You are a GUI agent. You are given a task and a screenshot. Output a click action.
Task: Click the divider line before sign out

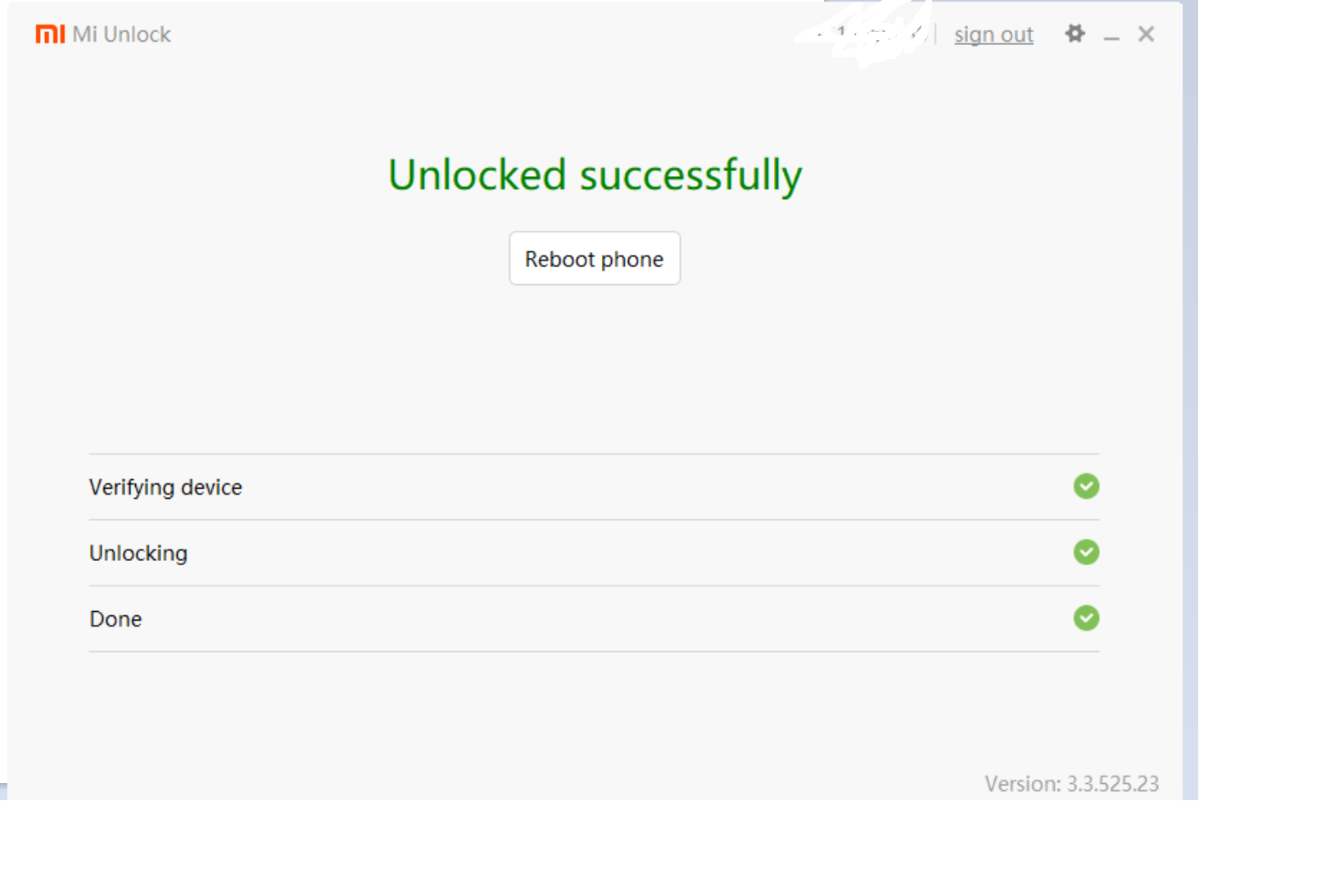[935, 34]
